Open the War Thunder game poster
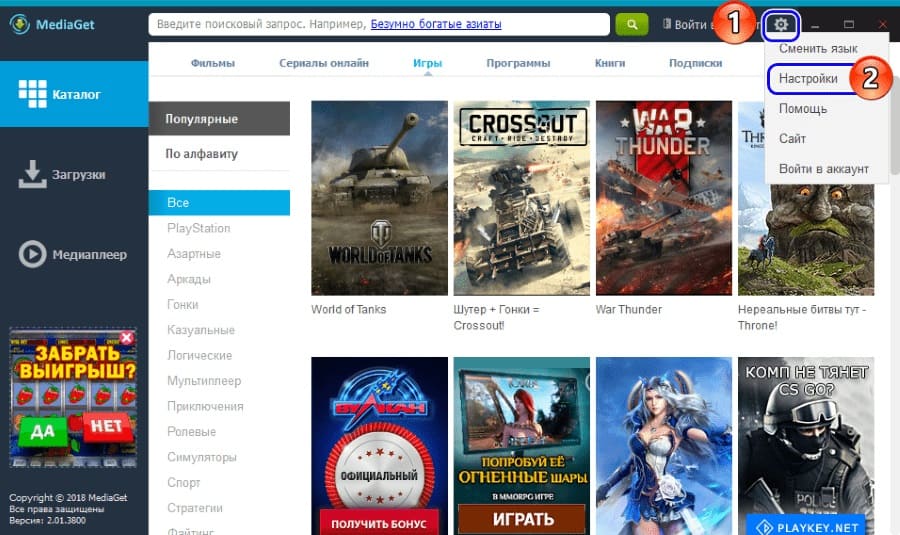900x535 pixels. click(664, 198)
